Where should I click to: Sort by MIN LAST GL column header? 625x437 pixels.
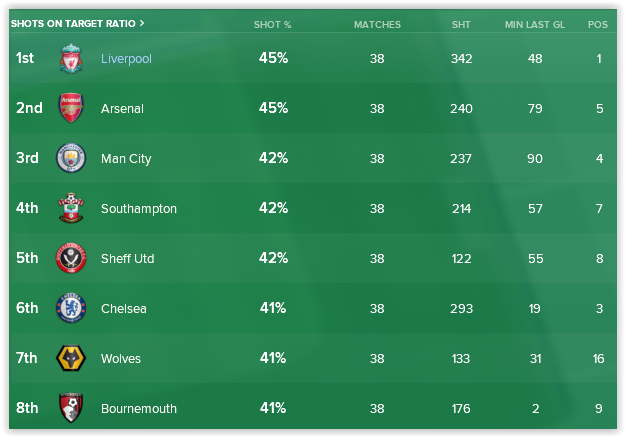(x=534, y=23)
